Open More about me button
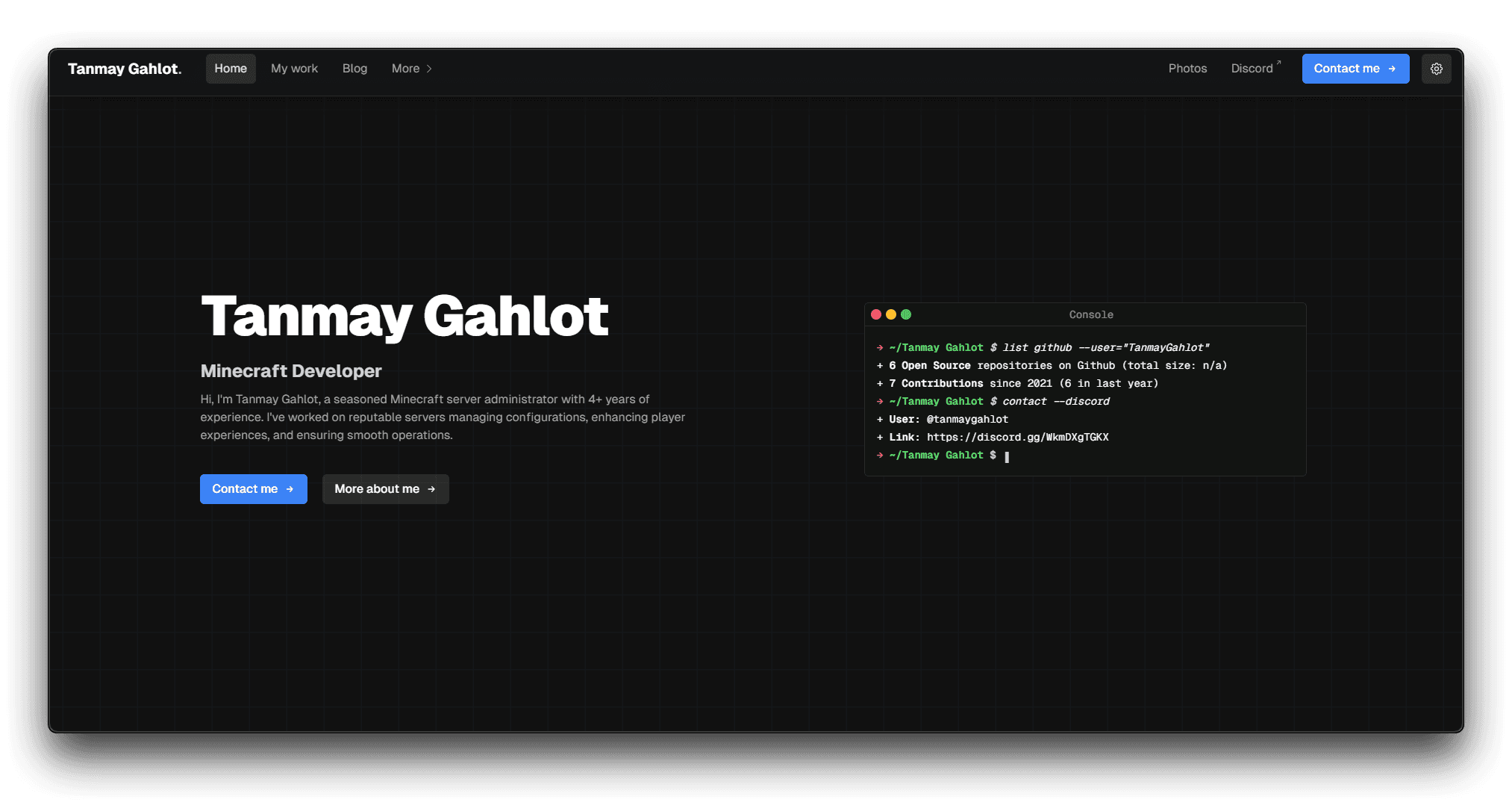 coord(386,489)
